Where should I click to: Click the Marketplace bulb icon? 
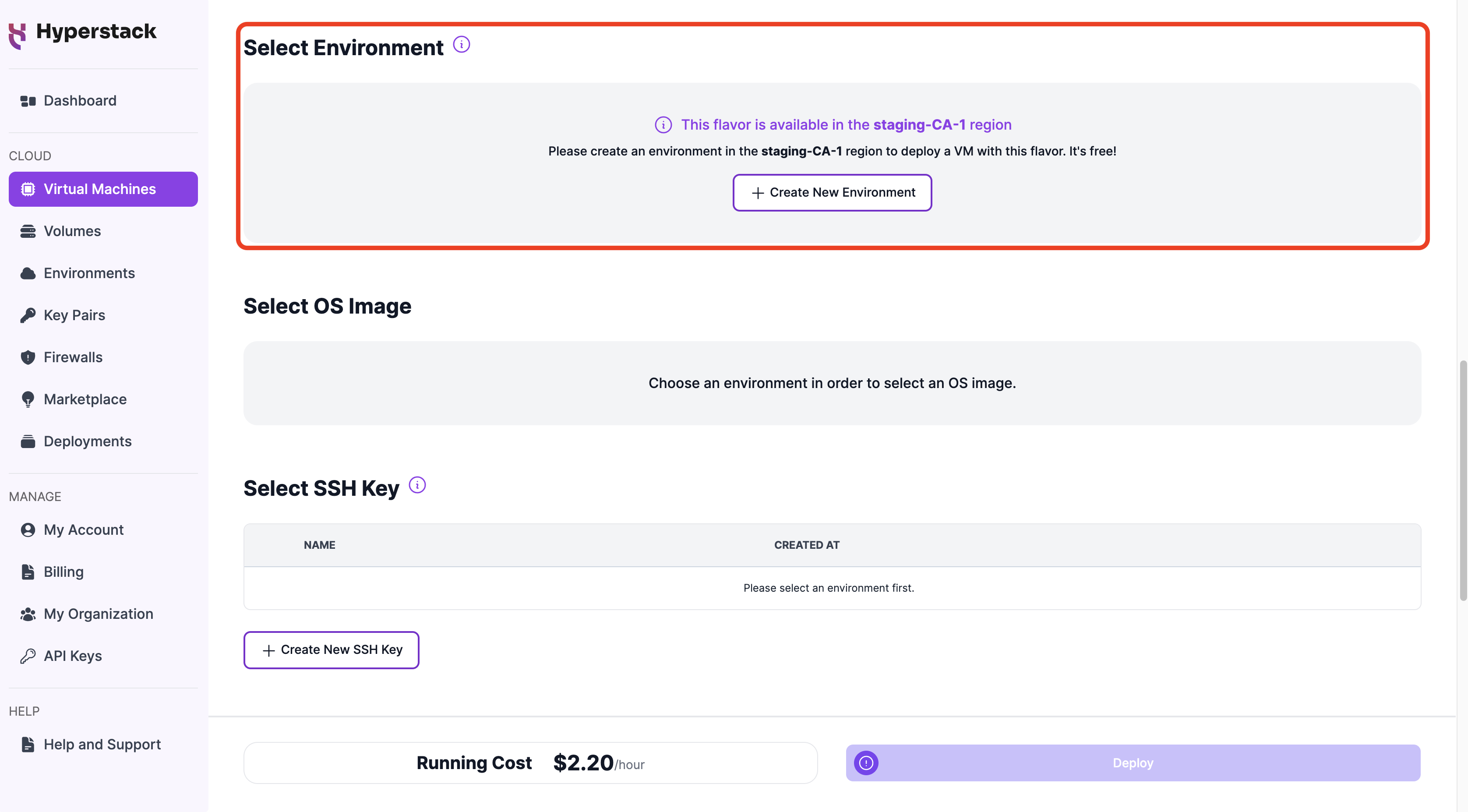tap(28, 399)
